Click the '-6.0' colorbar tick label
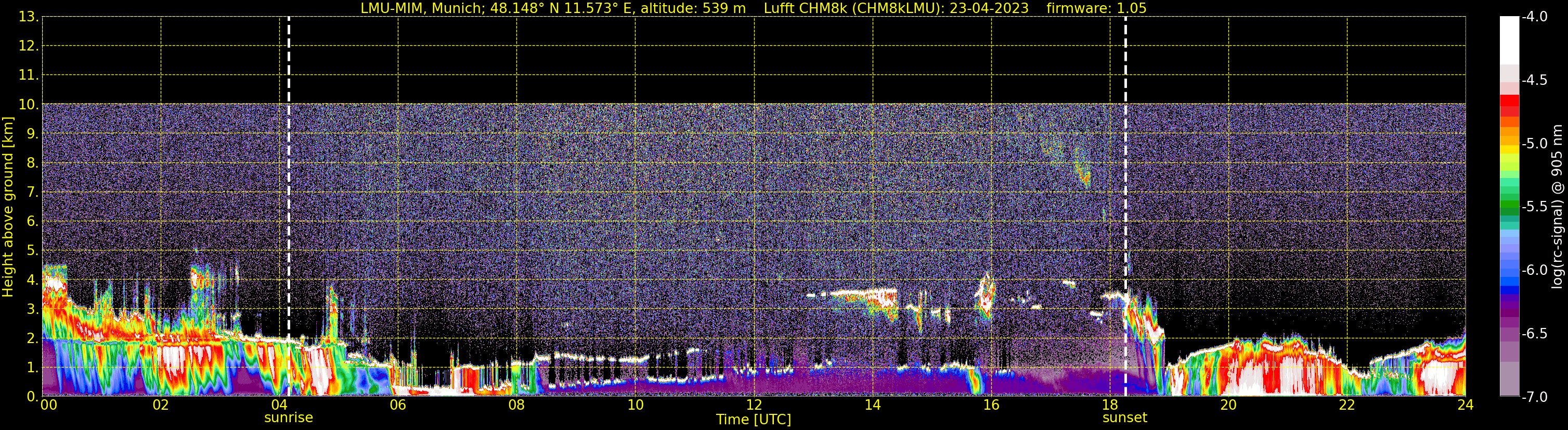Viewport: 1568px width, 430px height. (x=1535, y=270)
